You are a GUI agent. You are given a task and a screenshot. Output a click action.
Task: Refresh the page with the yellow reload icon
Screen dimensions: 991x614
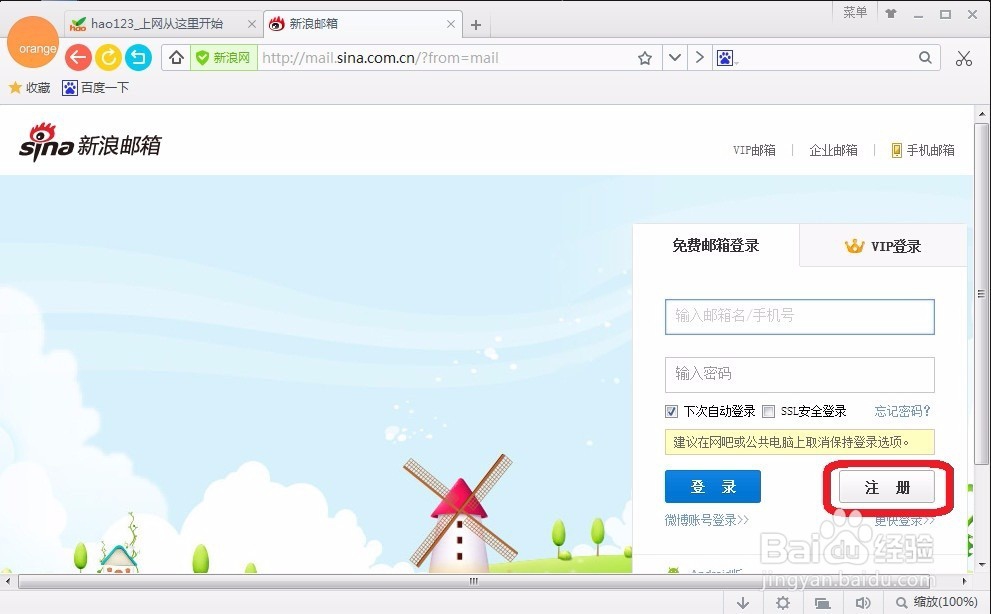[x=108, y=57]
